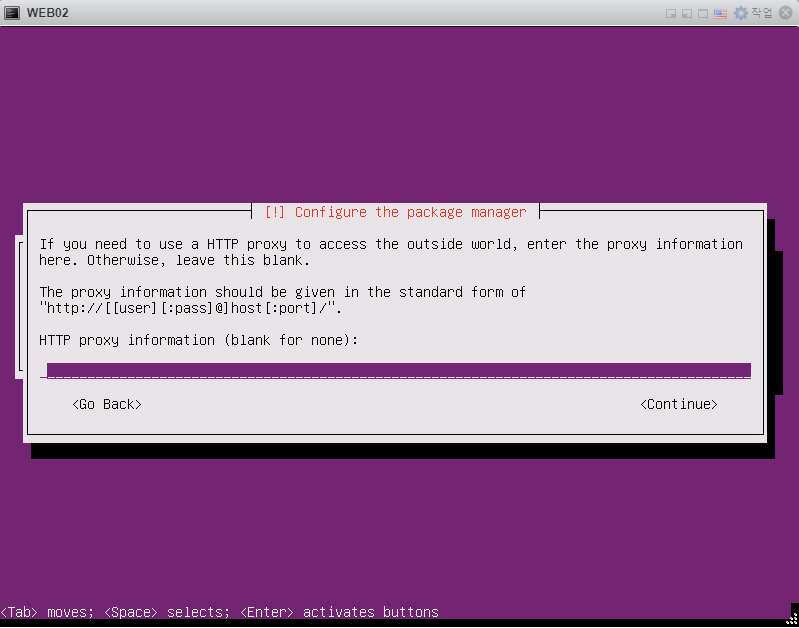Click the full window view icon
This screenshot has height=628, width=799.
pos(703,13)
